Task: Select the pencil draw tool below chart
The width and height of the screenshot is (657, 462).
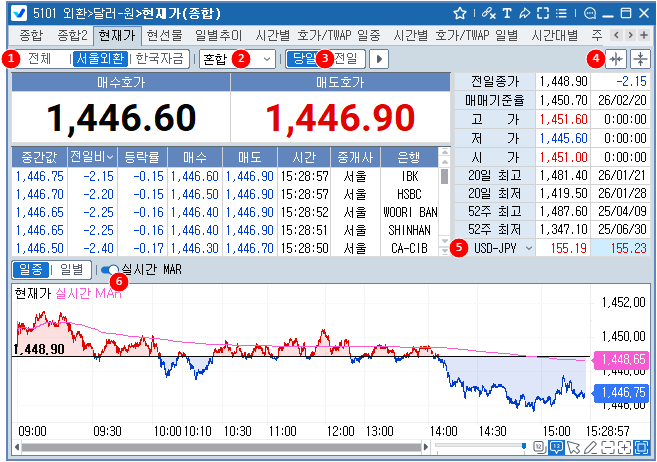Action: [x=592, y=447]
